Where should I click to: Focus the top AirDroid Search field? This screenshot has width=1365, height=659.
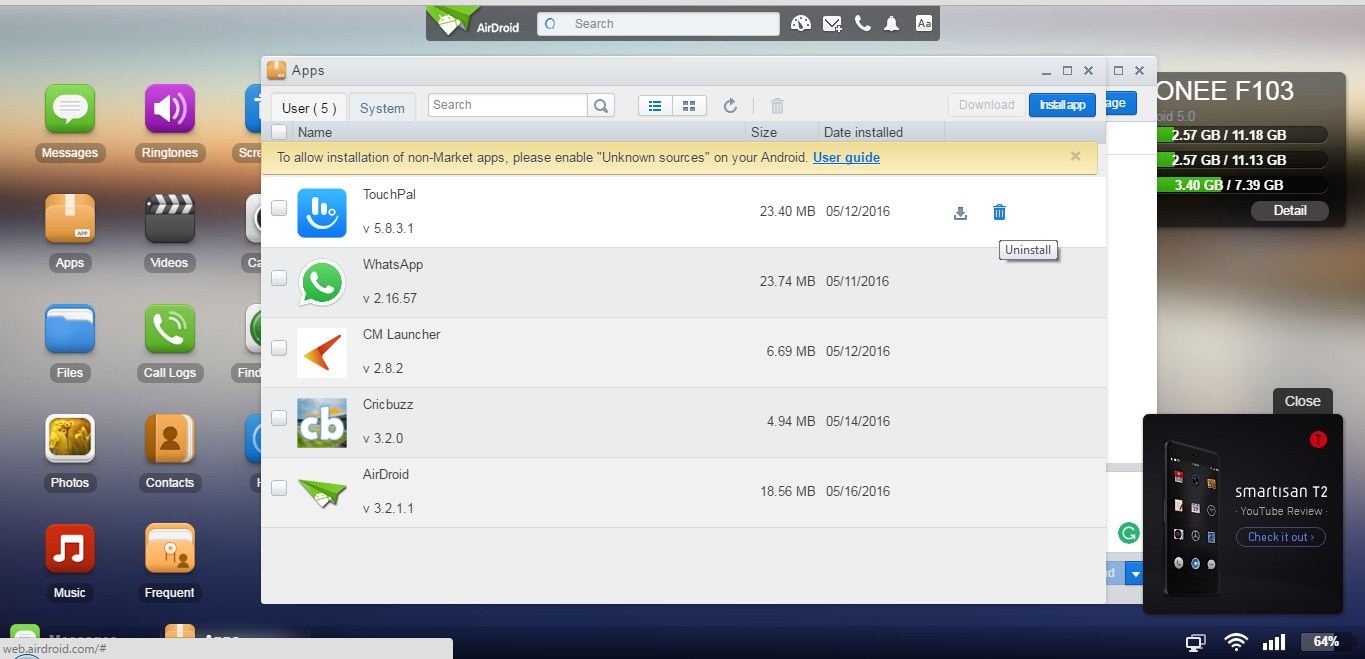coord(658,24)
